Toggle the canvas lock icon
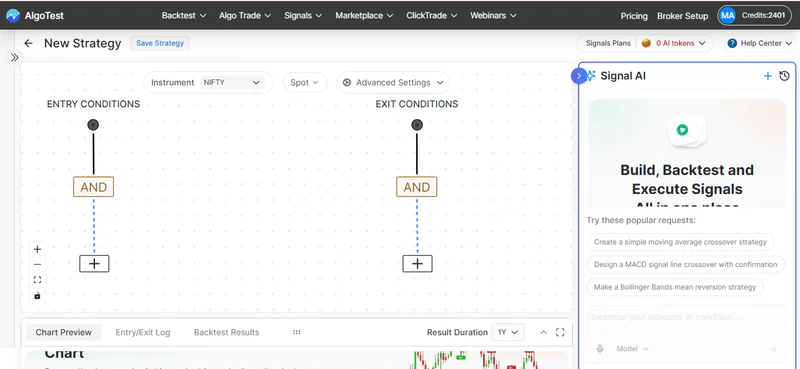800x369 pixels. pos(37,296)
